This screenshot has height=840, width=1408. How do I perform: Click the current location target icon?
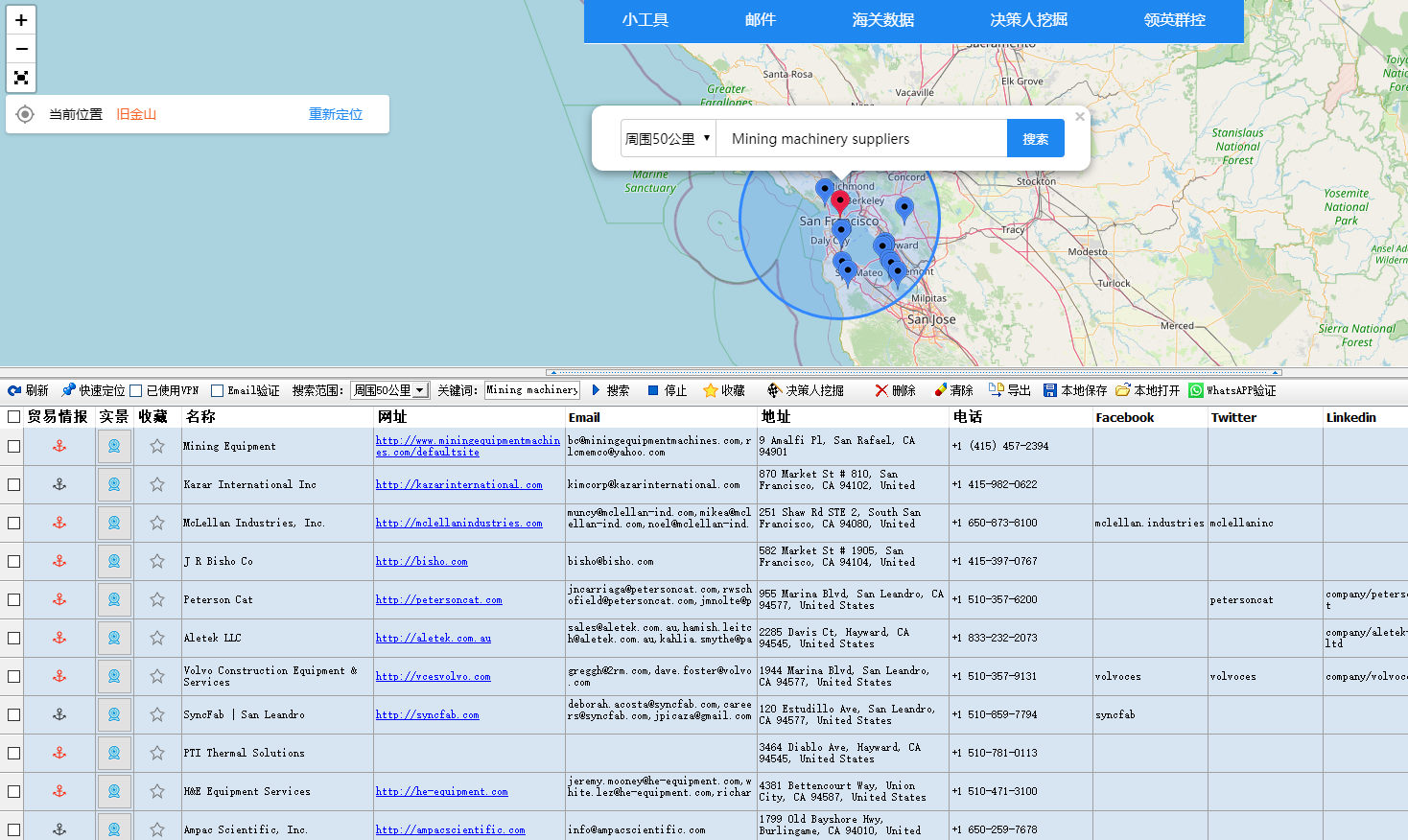[x=26, y=114]
